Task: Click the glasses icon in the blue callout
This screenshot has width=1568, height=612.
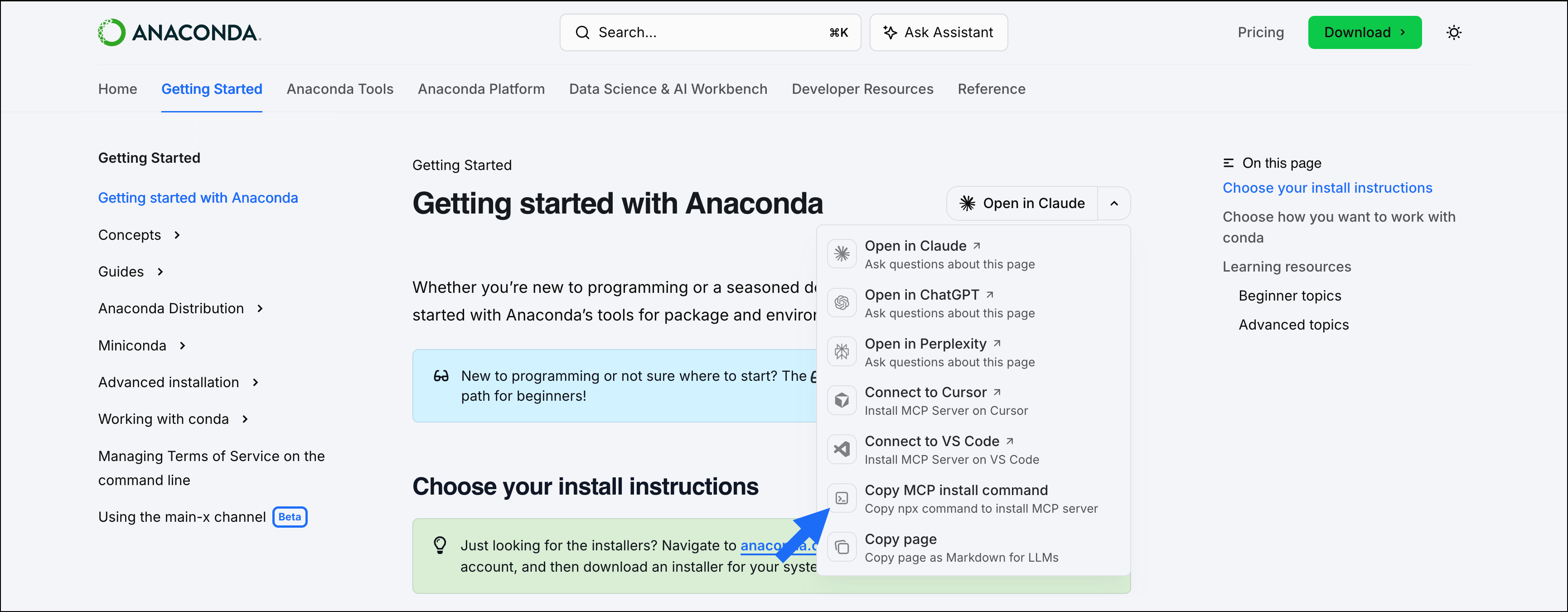Action: pyautogui.click(x=440, y=376)
